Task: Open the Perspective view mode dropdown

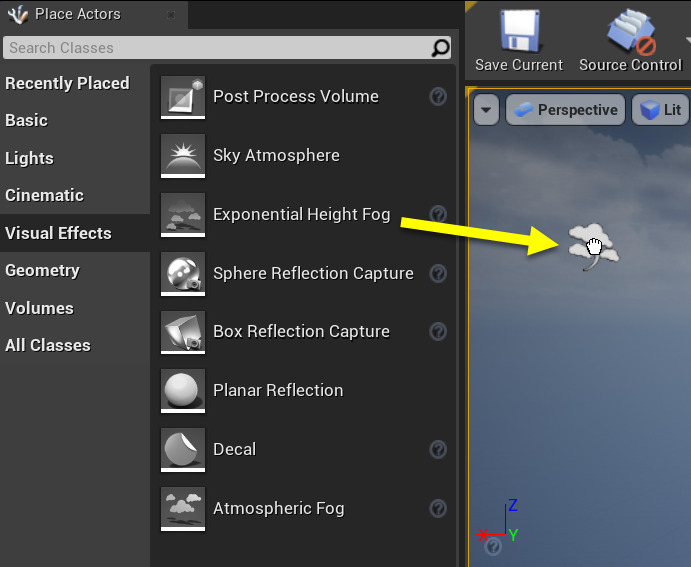Action: click(x=566, y=110)
